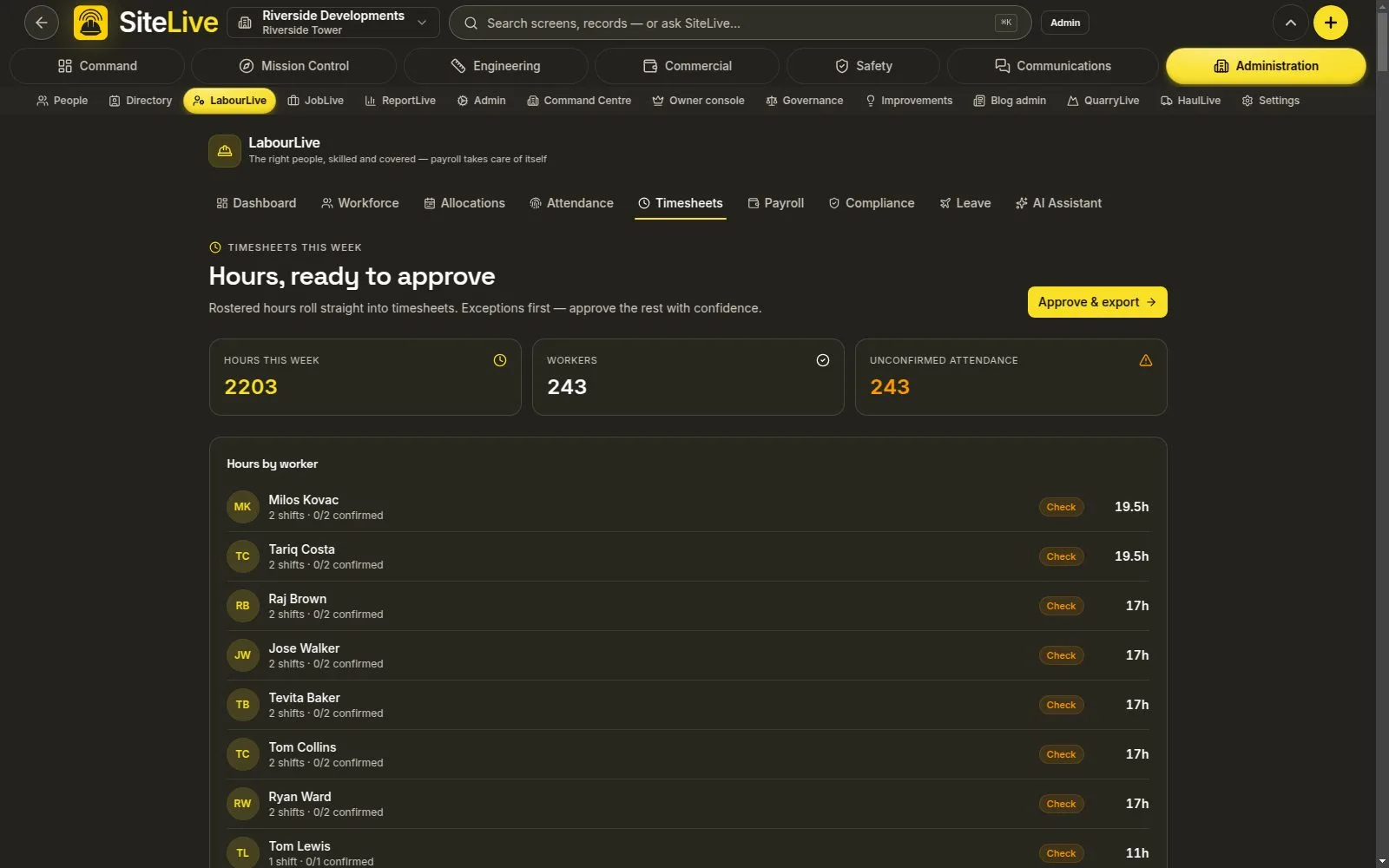1389x868 pixels.
Task: Click the TB avatar for Tevita Baker
Action: coord(243,705)
